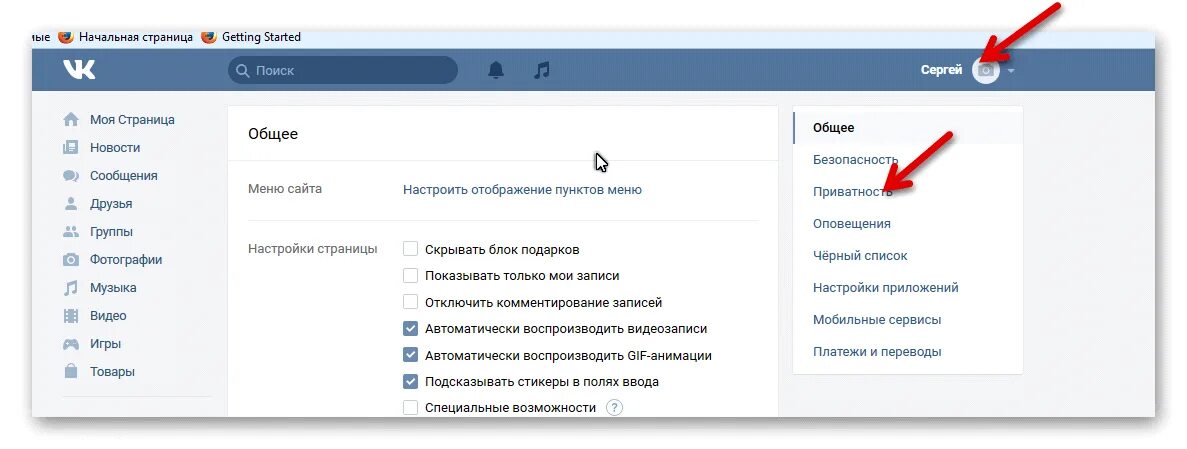1187x449 pixels.
Task: Click the person icon beside Друзья
Action: [x=70, y=204]
